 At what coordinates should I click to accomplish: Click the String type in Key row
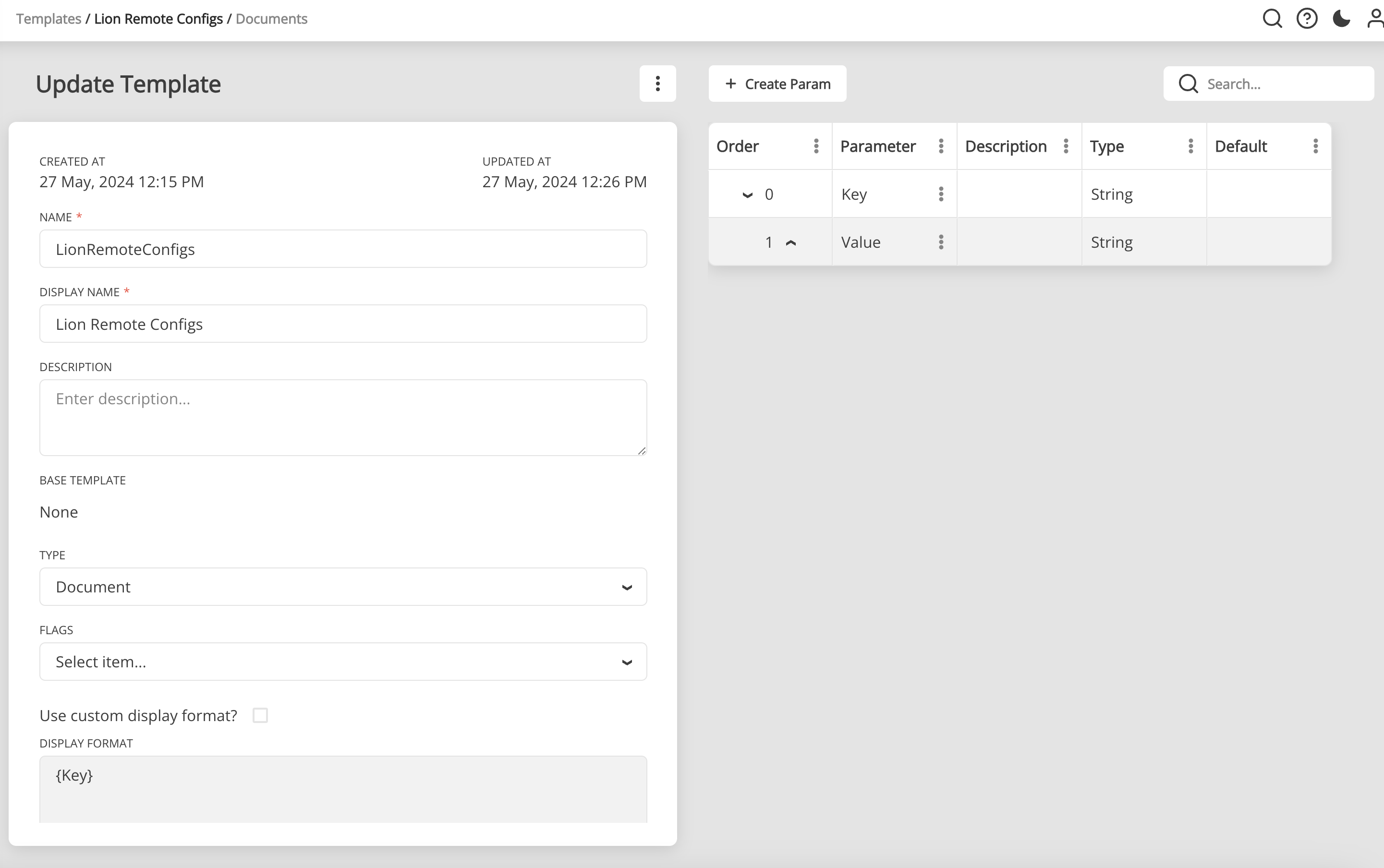point(1111,194)
